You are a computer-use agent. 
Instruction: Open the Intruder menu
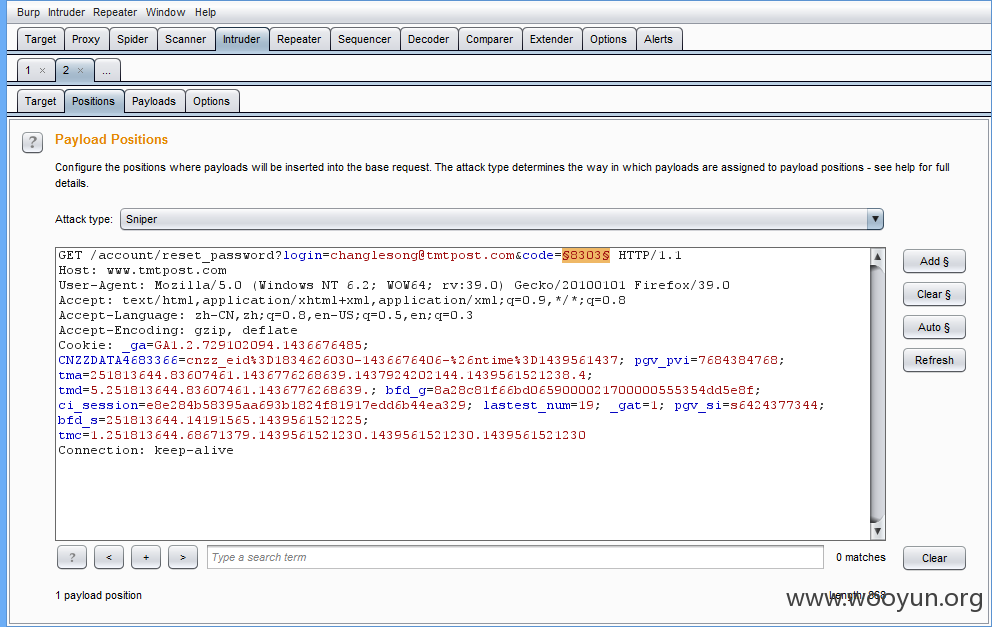[x=66, y=12]
